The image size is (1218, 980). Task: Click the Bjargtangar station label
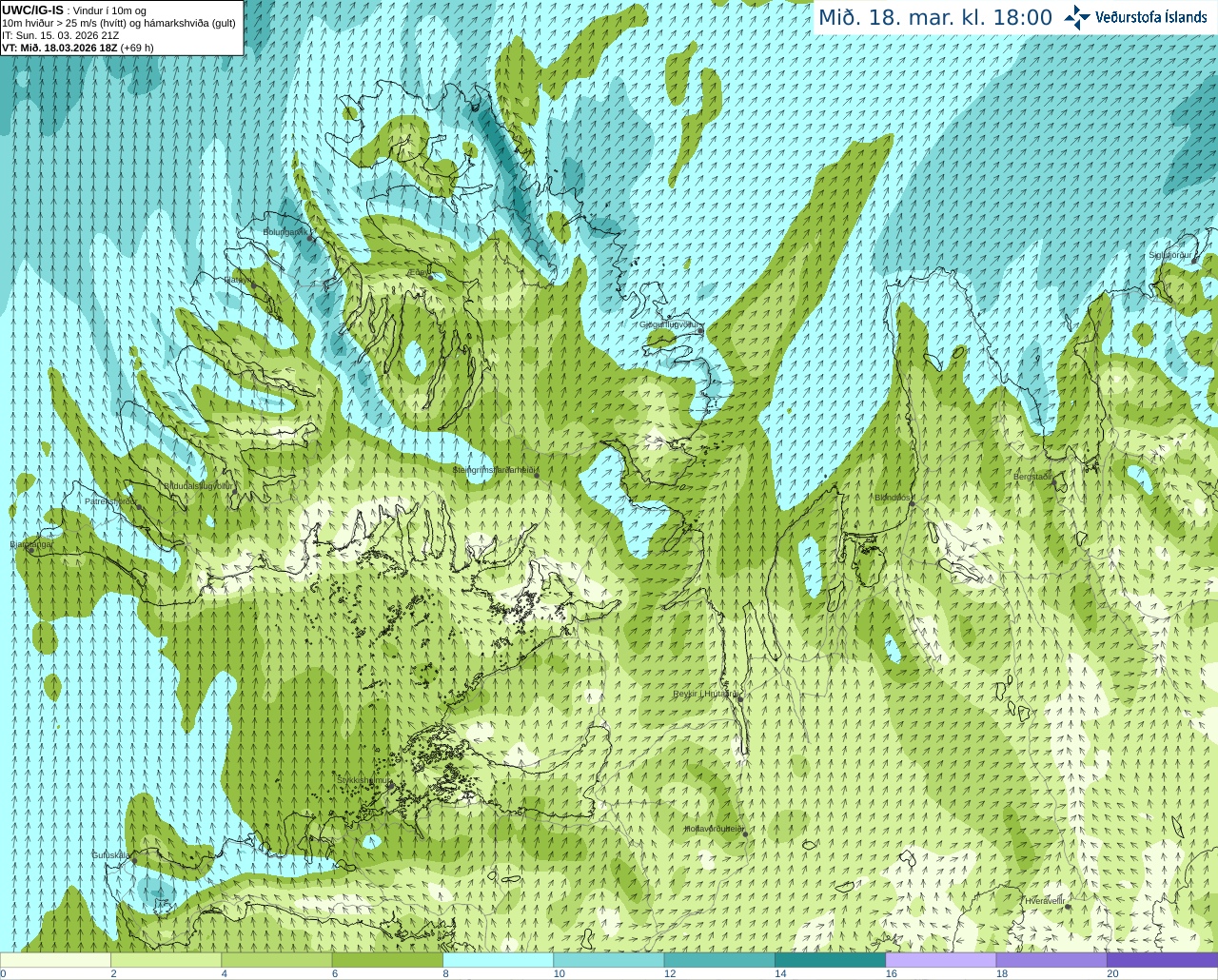tap(31, 544)
